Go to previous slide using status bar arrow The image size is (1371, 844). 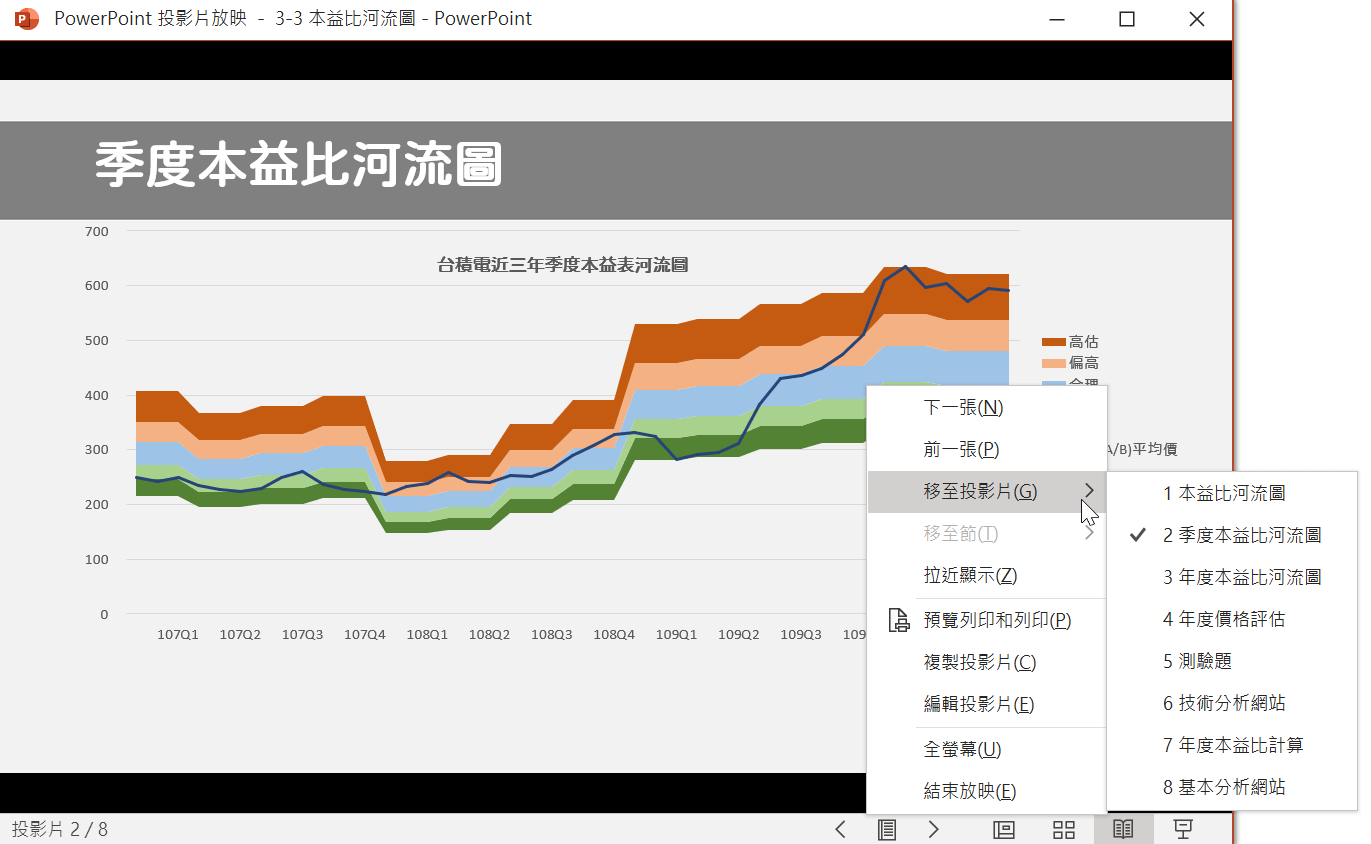point(840,829)
